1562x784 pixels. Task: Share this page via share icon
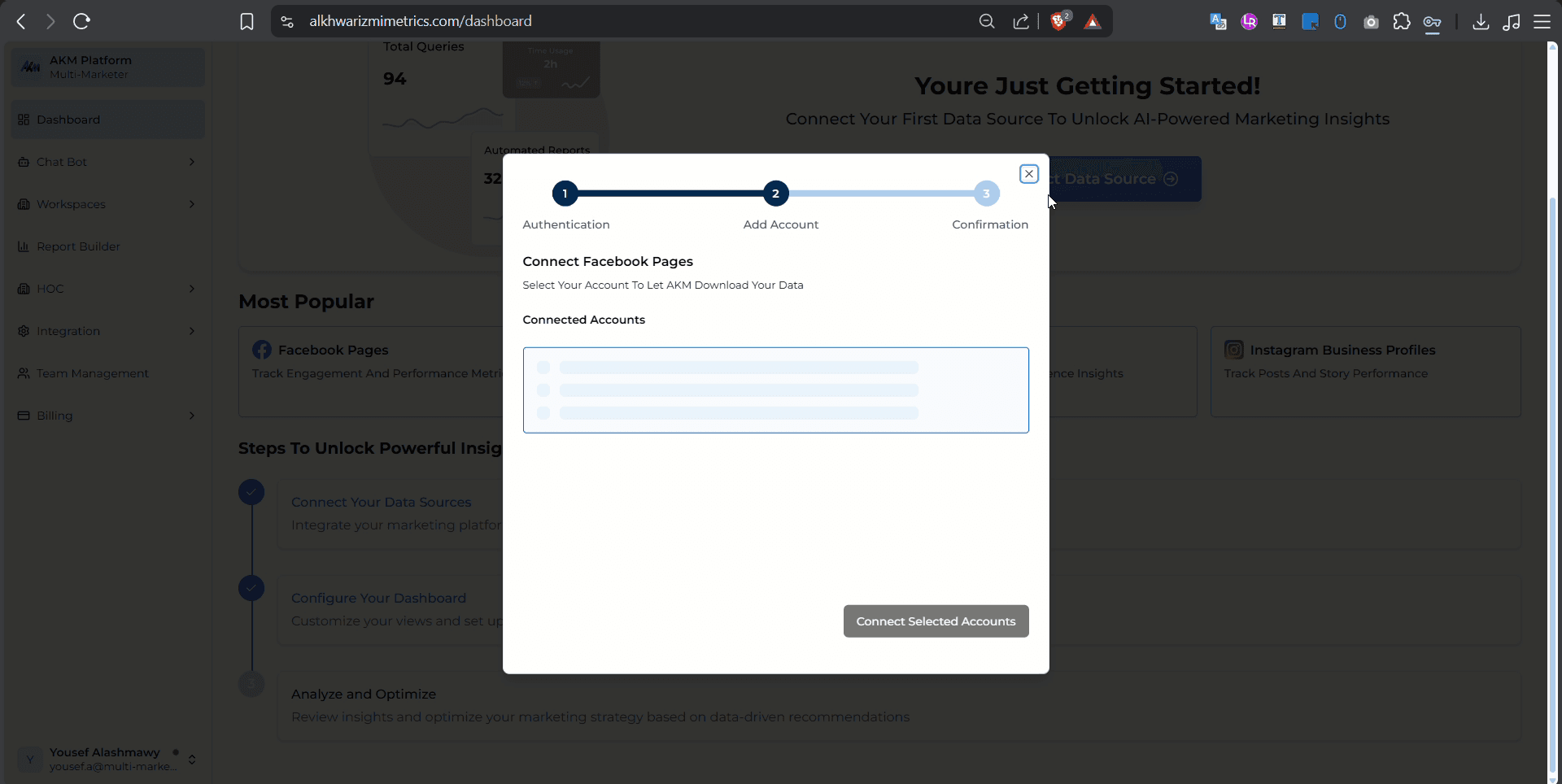pyautogui.click(x=1021, y=22)
